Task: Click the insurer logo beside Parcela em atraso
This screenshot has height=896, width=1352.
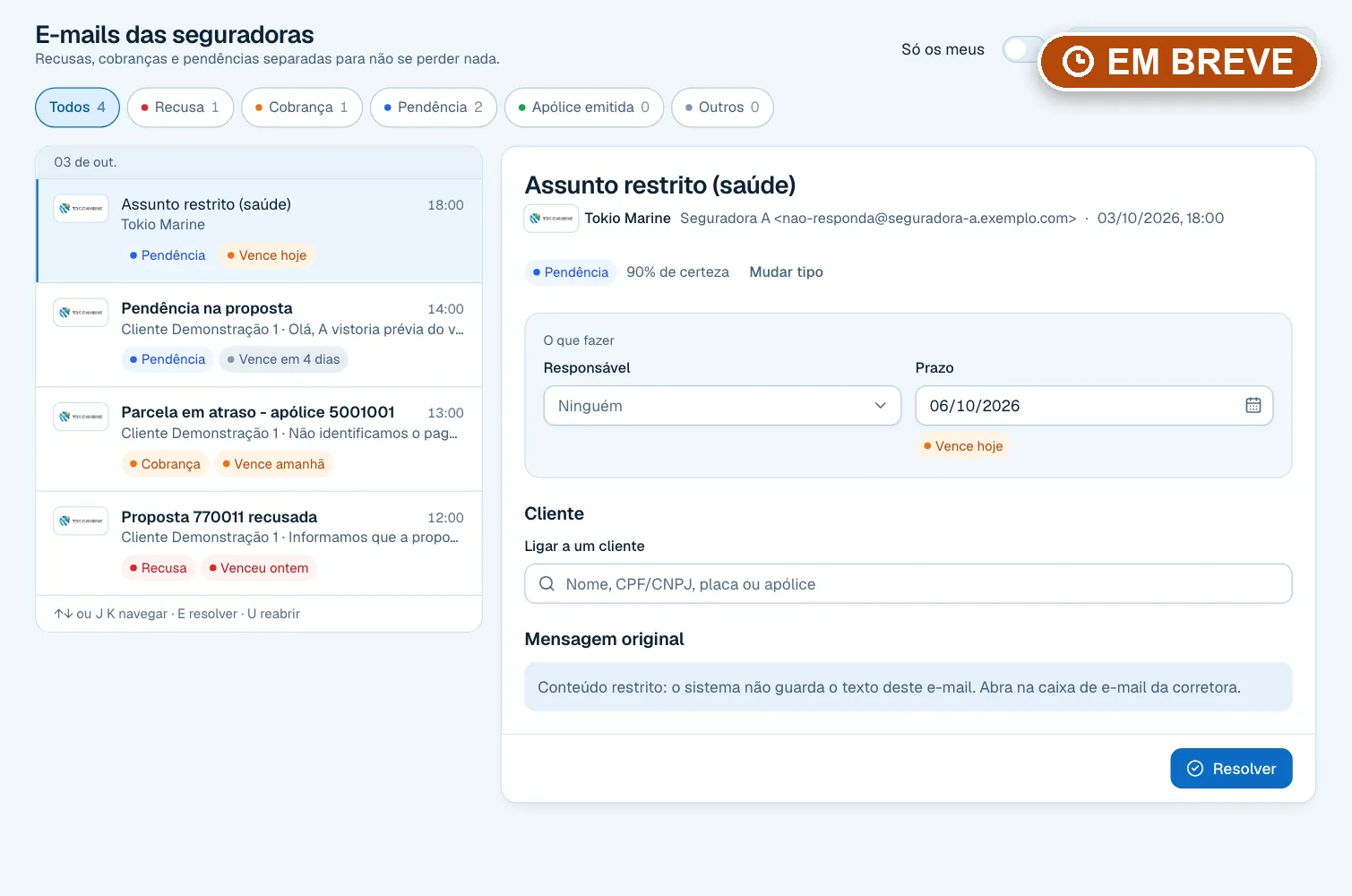Action: (81, 417)
